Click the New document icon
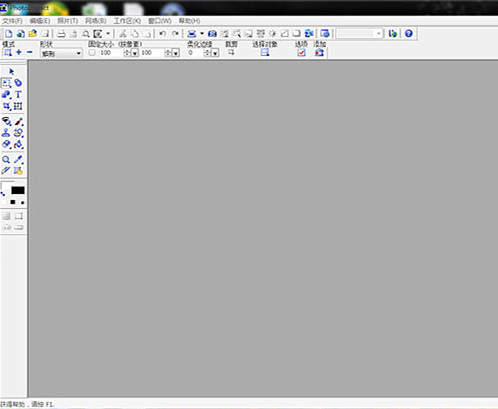Viewport: 498px width, 409px height. [x=9, y=34]
